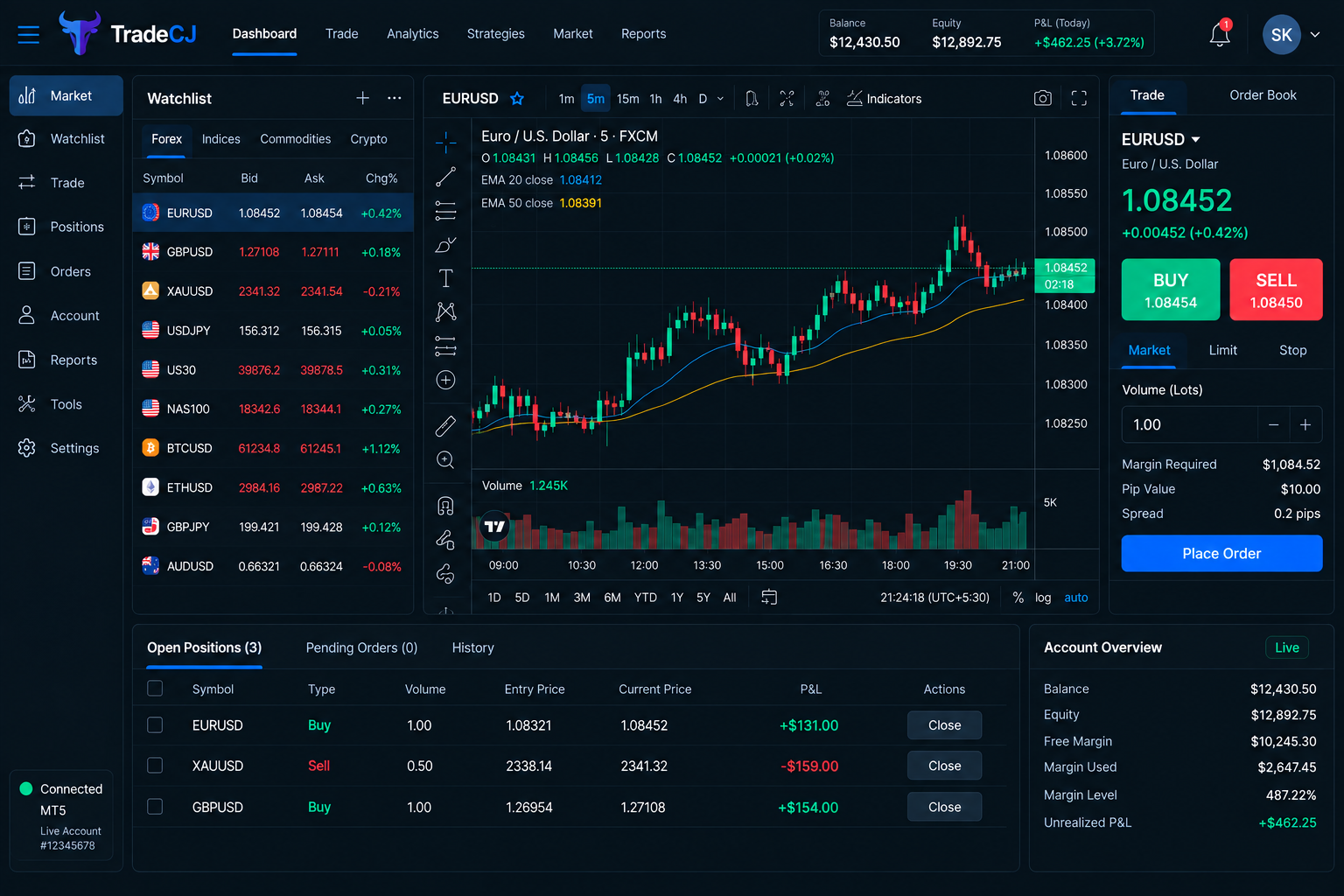Screen dimensions: 1344x896
Task: Open Settings in the sidebar
Action: [x=66, y=448]
